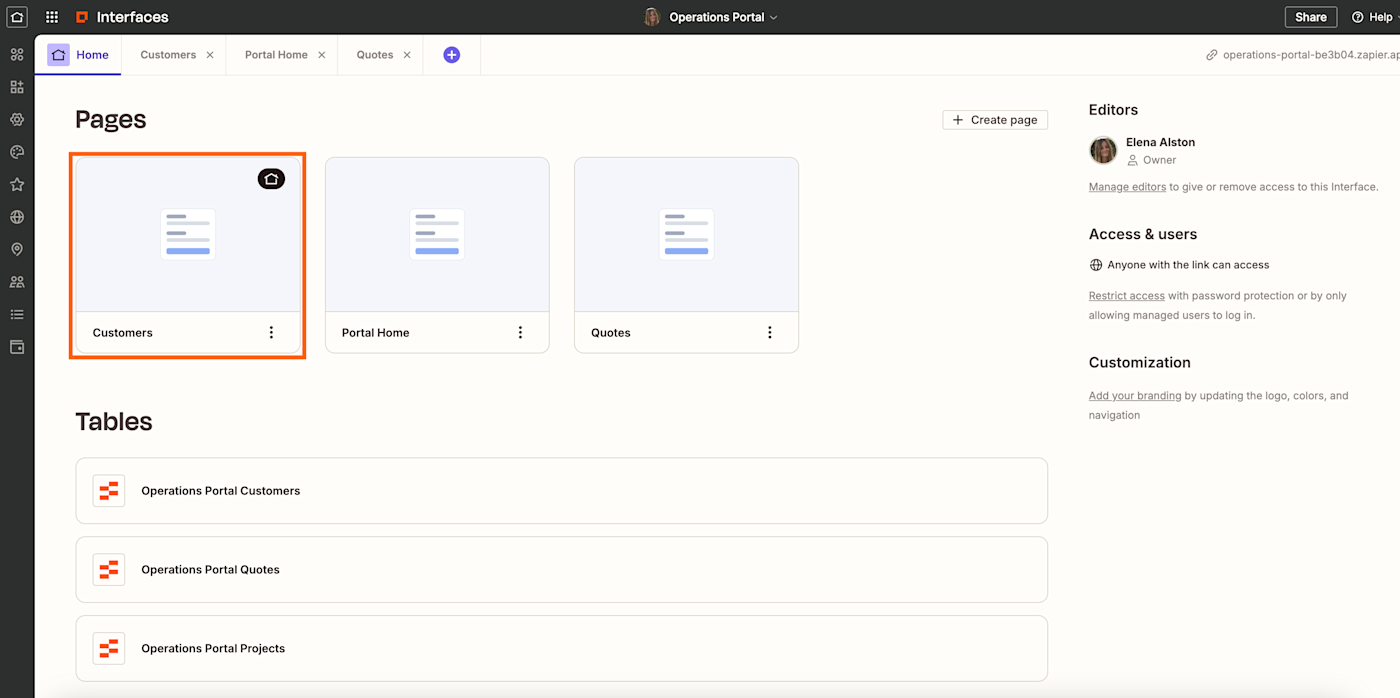1400x698 pixels.
Task: Click the orange Interfaces logo icon
Action: pyautogui.click(x=82, y=17)
